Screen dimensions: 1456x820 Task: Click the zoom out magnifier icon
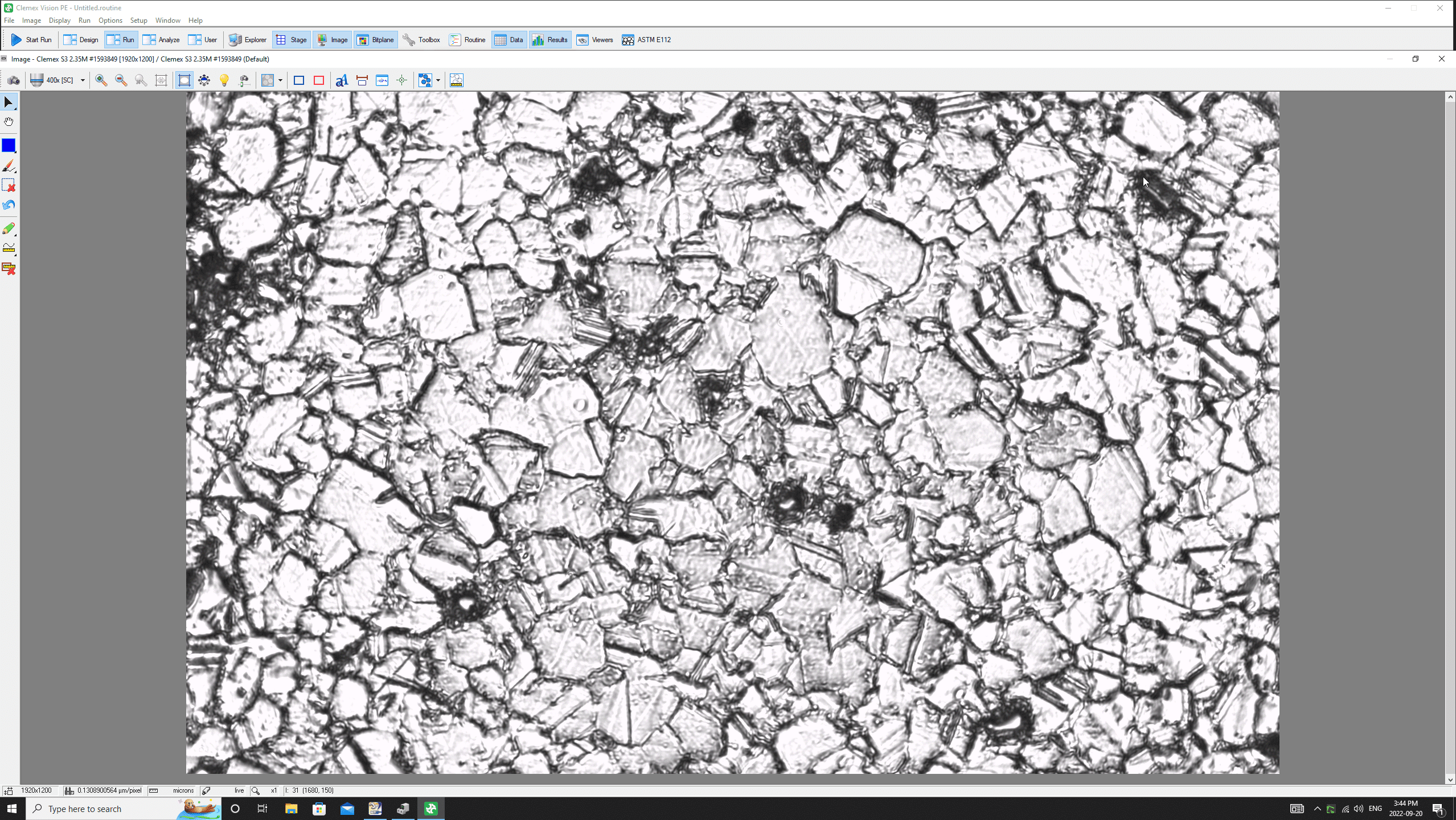click(121, 80)
